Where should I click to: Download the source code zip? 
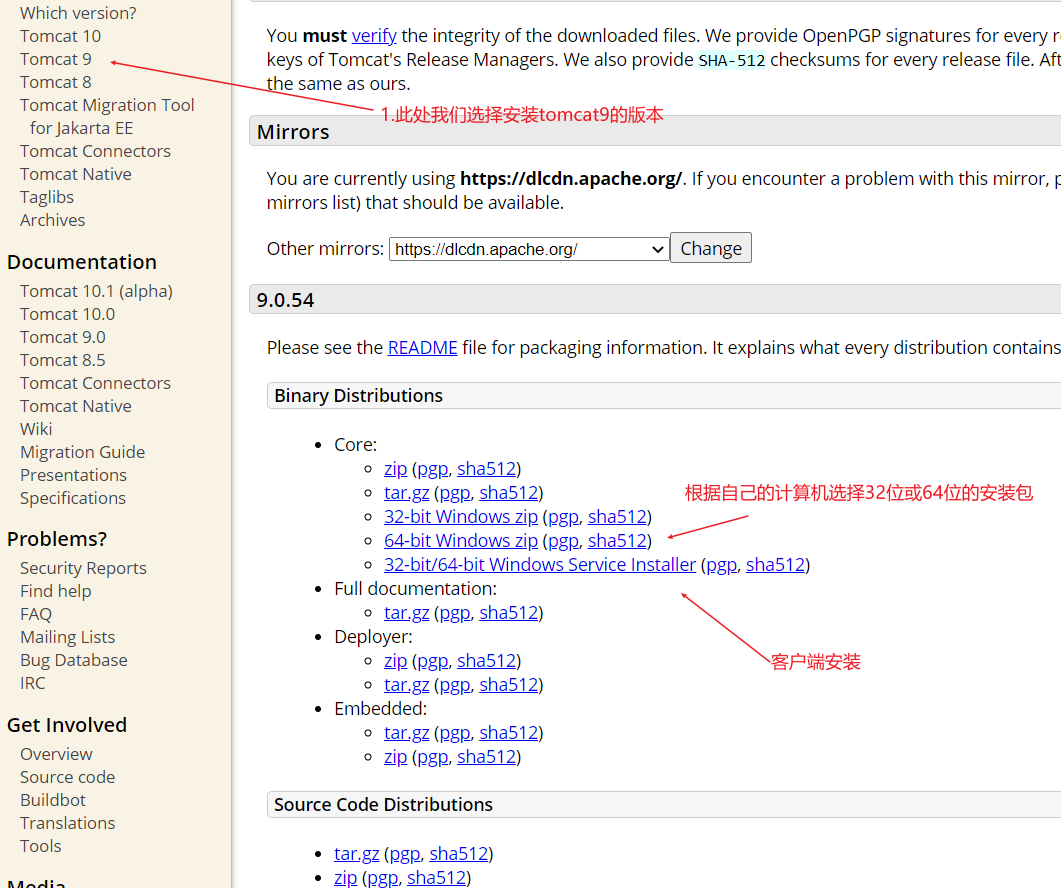click(x=345, y=878)
